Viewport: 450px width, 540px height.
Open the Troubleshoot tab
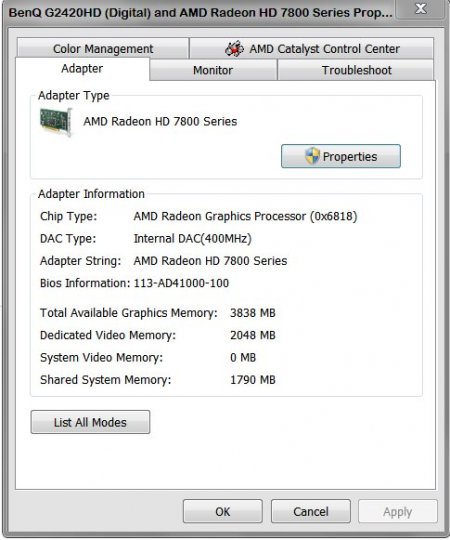click(x=356, y=70)
